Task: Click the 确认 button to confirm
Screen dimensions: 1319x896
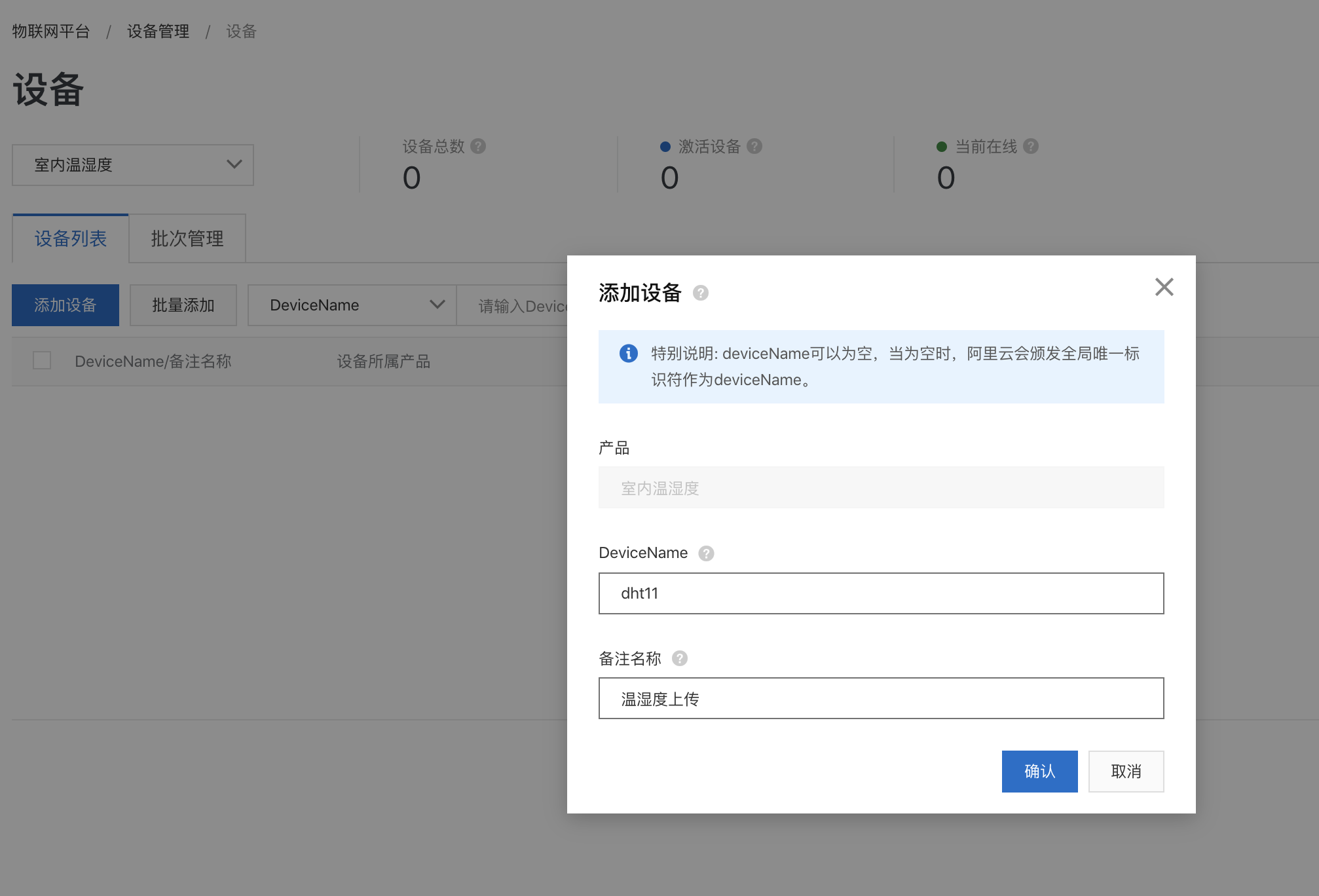Action: coord(1039,771)
